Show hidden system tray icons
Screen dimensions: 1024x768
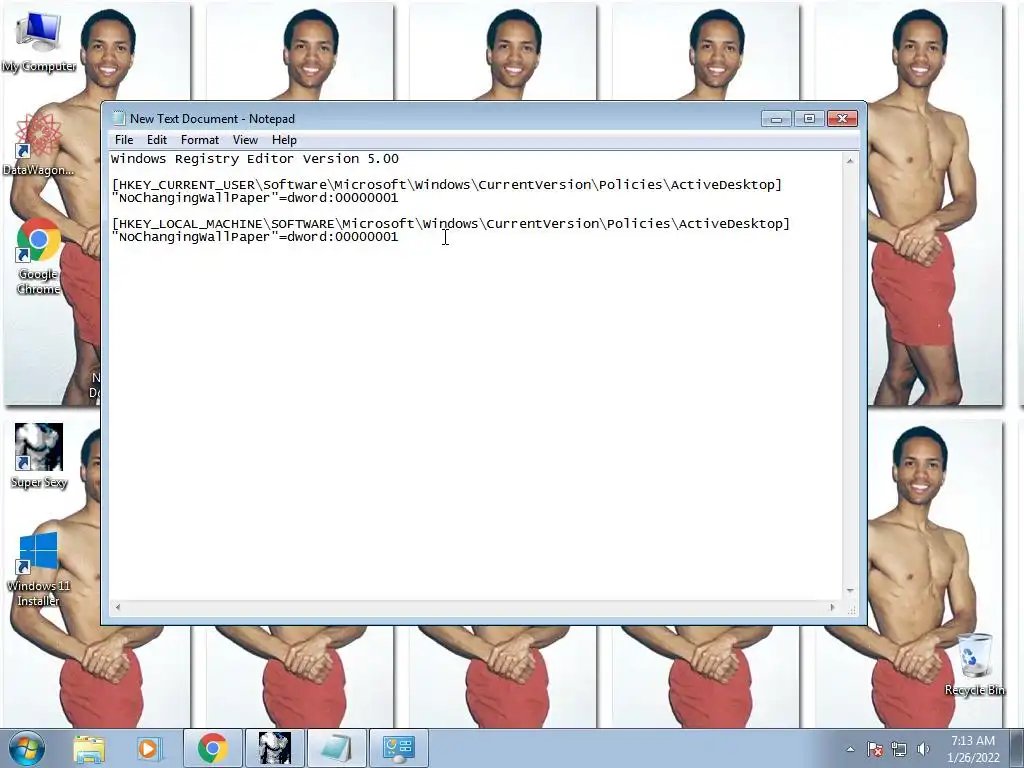(850, 749)
